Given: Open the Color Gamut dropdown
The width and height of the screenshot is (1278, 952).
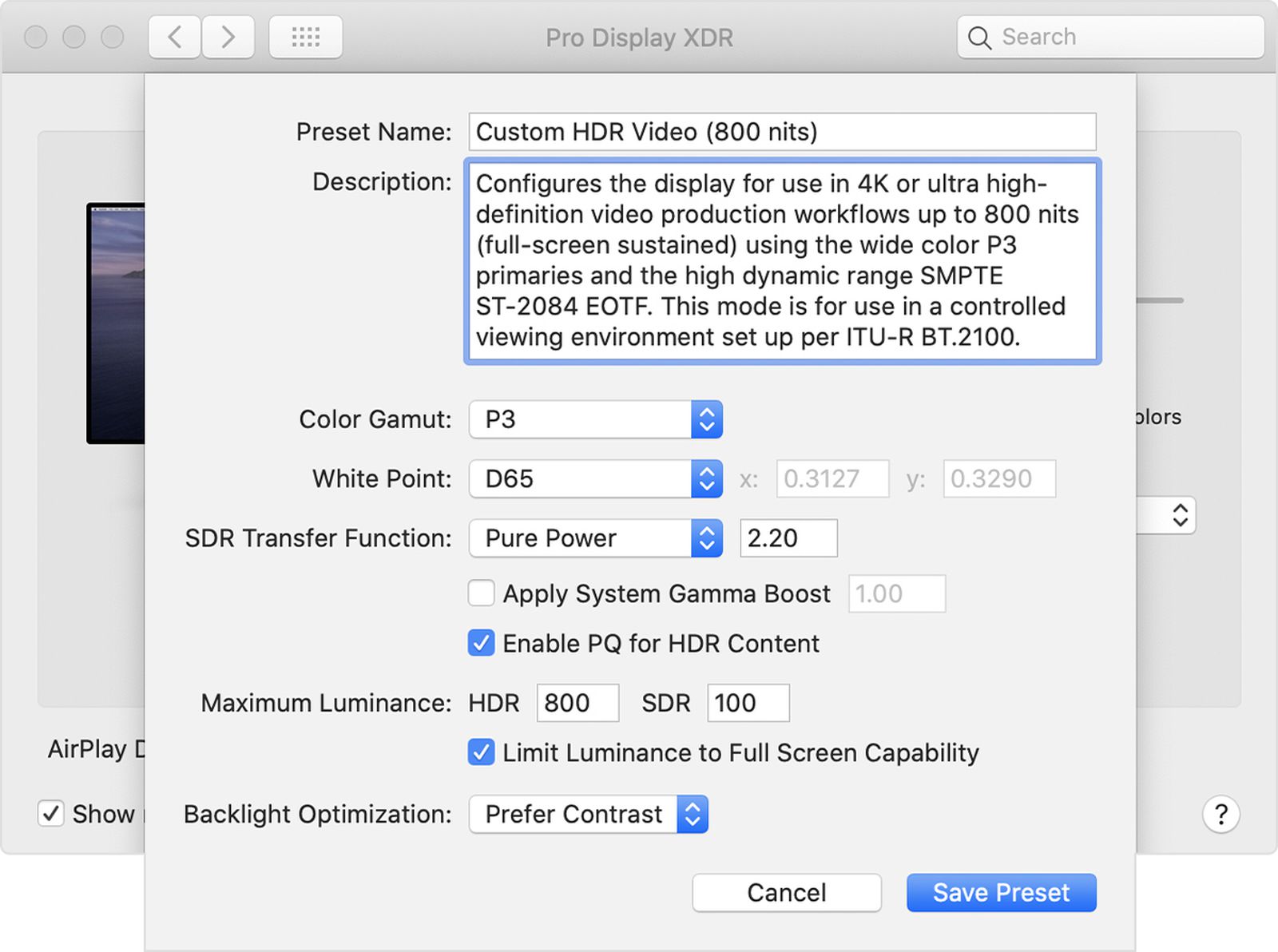Looking at the screenshot, I should 706,419.
